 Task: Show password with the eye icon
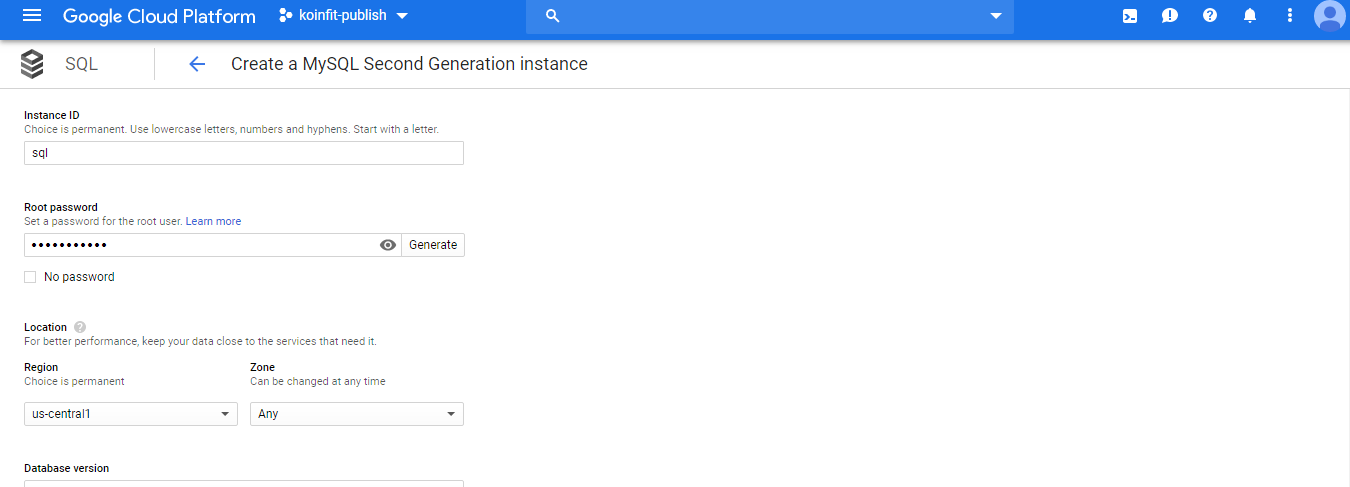(389, 245)
